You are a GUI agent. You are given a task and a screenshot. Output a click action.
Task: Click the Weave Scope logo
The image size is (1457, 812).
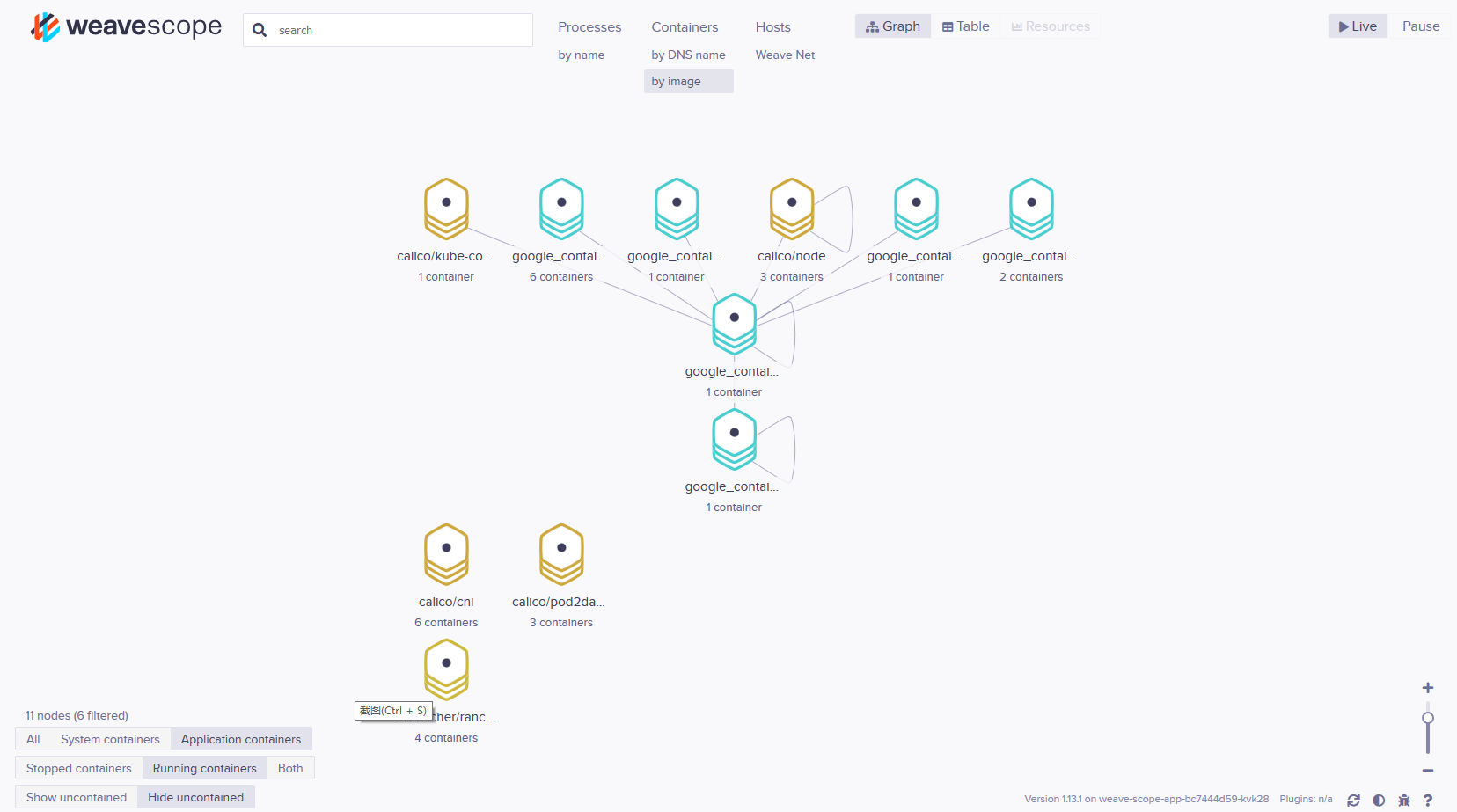tap(126, 27)
